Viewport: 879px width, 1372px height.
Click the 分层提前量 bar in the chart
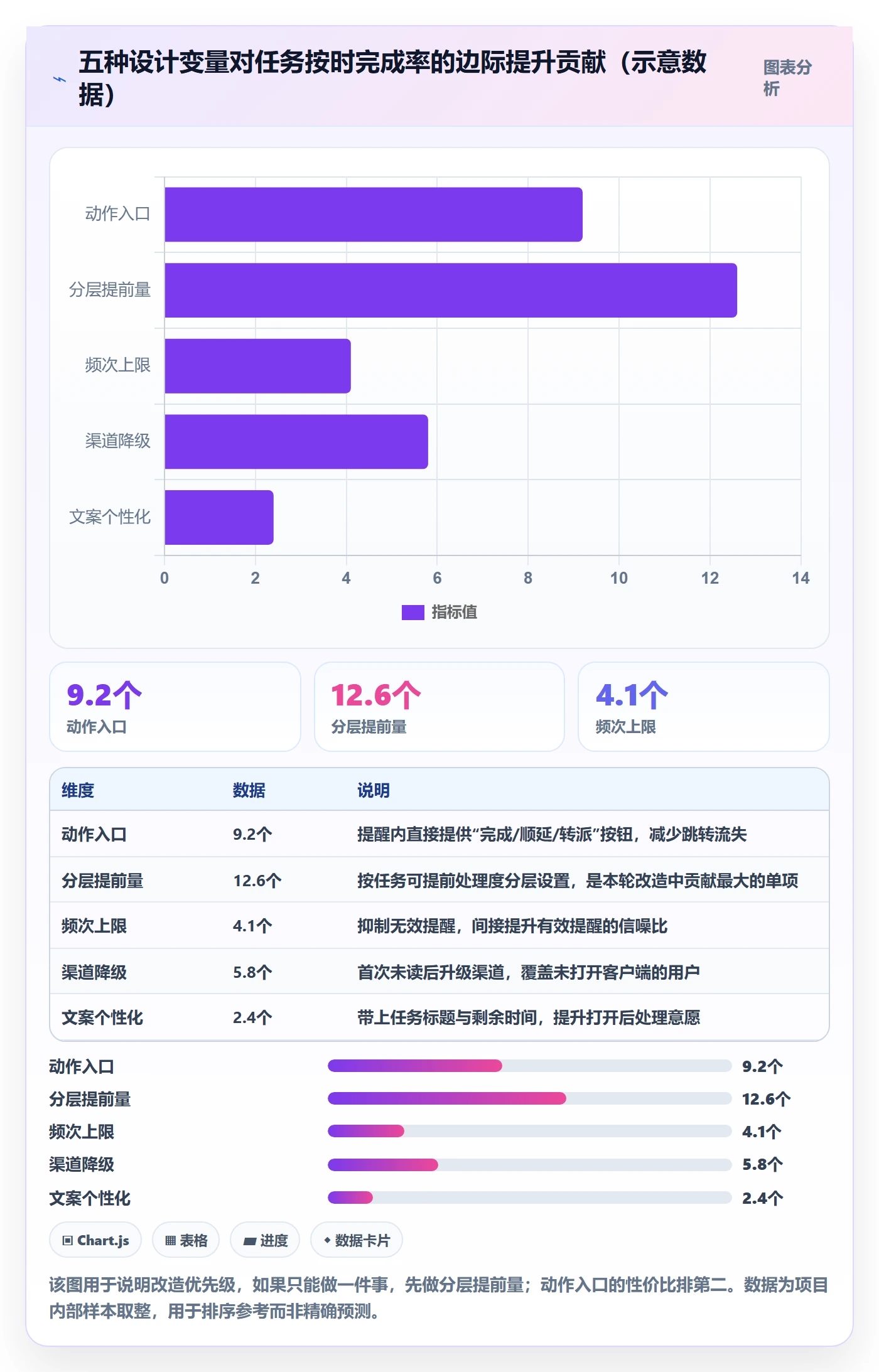click(451, 290)
